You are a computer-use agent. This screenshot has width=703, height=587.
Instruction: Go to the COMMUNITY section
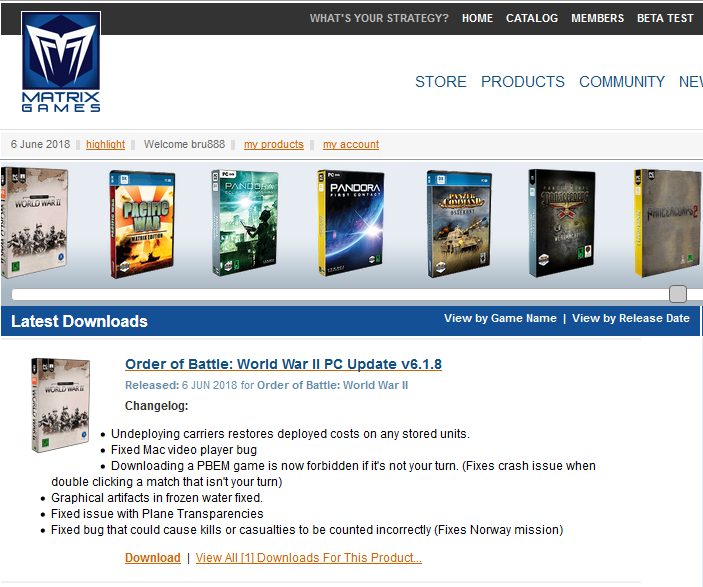(621, 82)
